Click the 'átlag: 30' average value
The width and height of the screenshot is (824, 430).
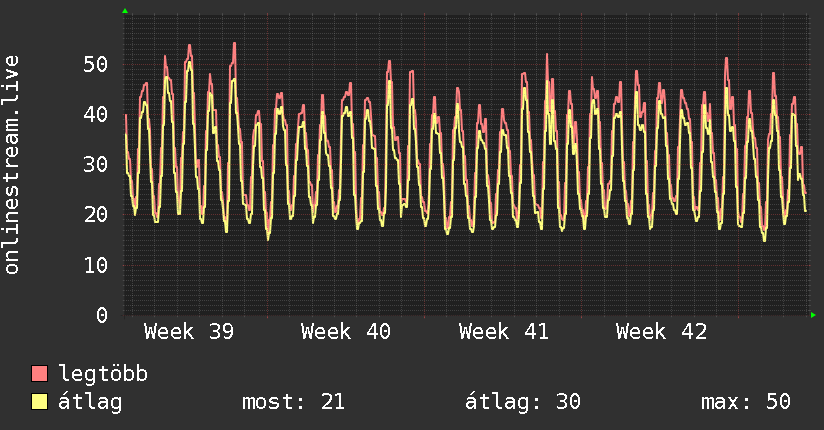(x=523, y=402)
